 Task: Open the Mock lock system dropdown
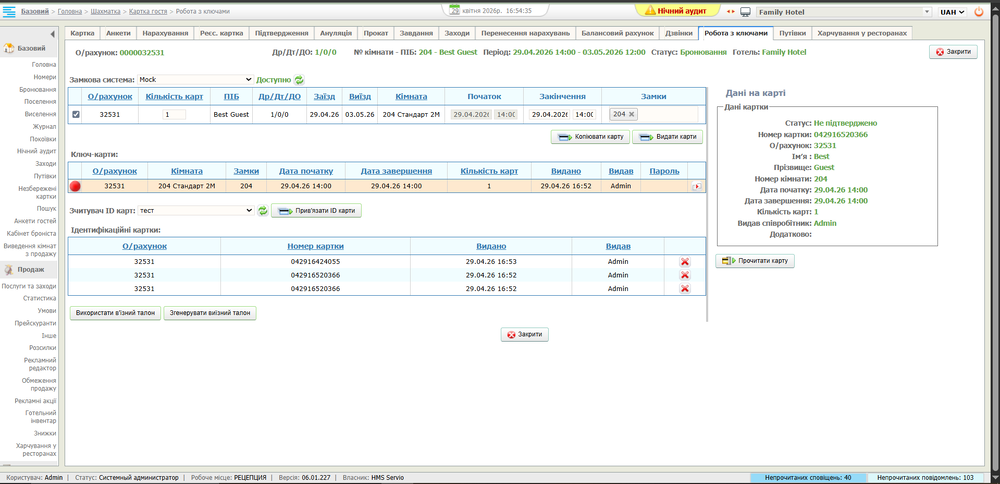pos(196,79)
